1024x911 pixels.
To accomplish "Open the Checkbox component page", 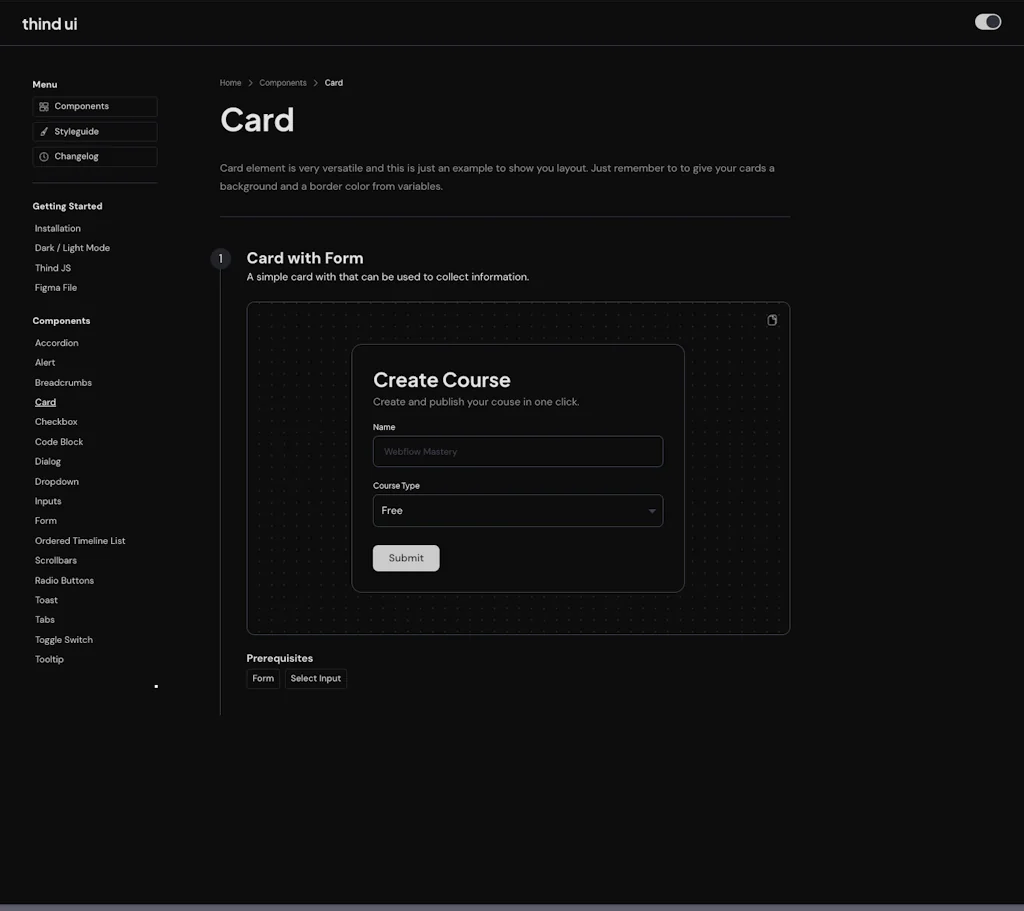I will [56, 421].
